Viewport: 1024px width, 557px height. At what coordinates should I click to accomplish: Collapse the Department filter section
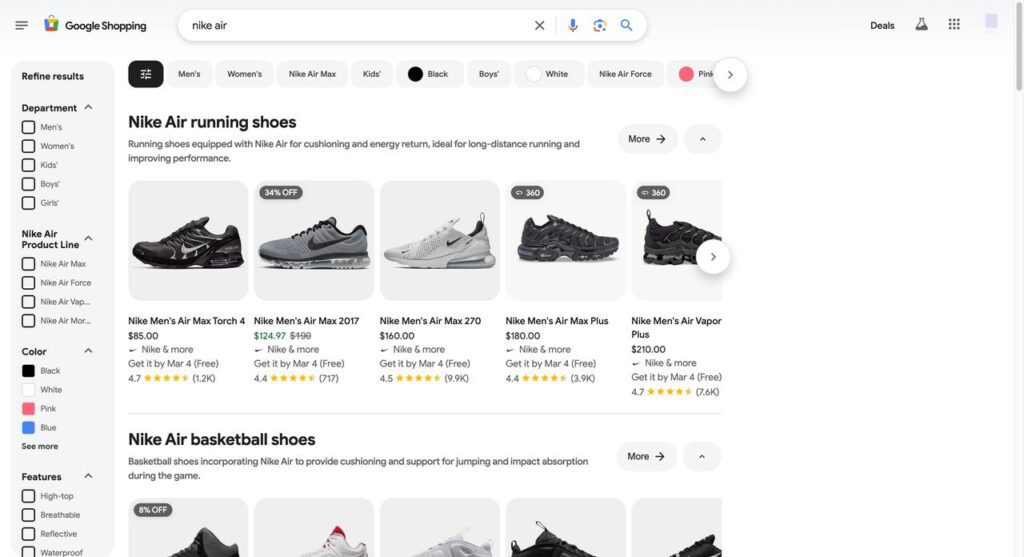pyautogui.click(x=88, y=107)
